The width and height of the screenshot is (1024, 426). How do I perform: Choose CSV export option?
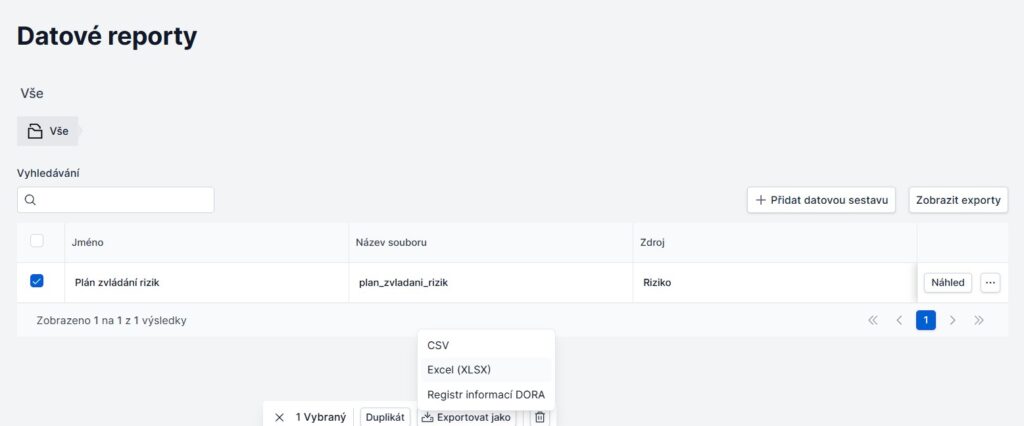click(438, 345)
